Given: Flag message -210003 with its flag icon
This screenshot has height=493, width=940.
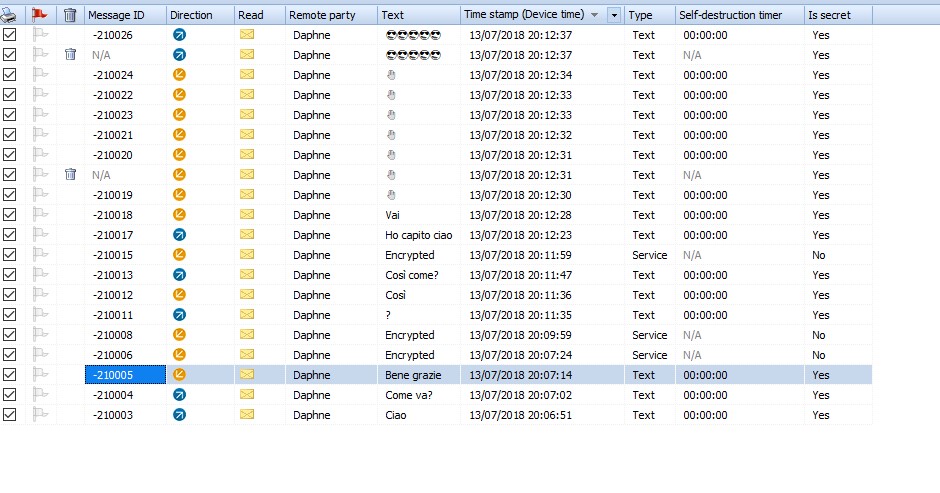Looking at the screenshot, I should pos(40,414).
